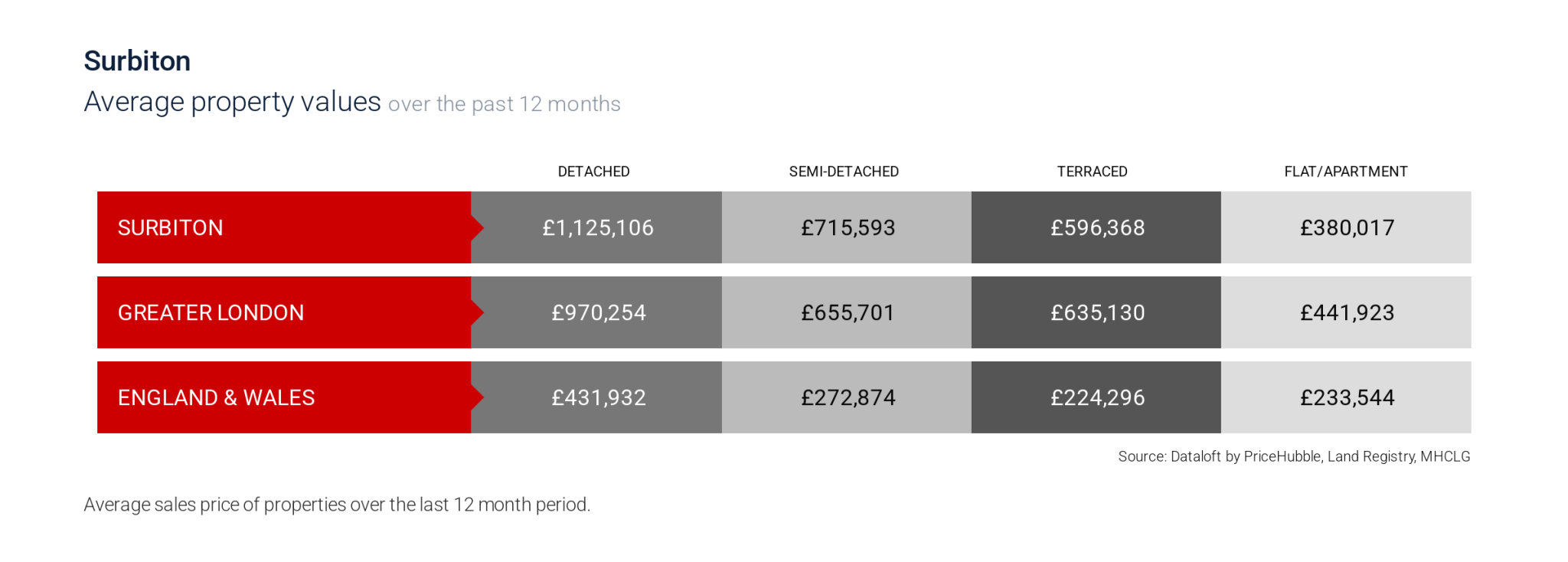Click the FLAT/APARTMENT column header

1345,172
